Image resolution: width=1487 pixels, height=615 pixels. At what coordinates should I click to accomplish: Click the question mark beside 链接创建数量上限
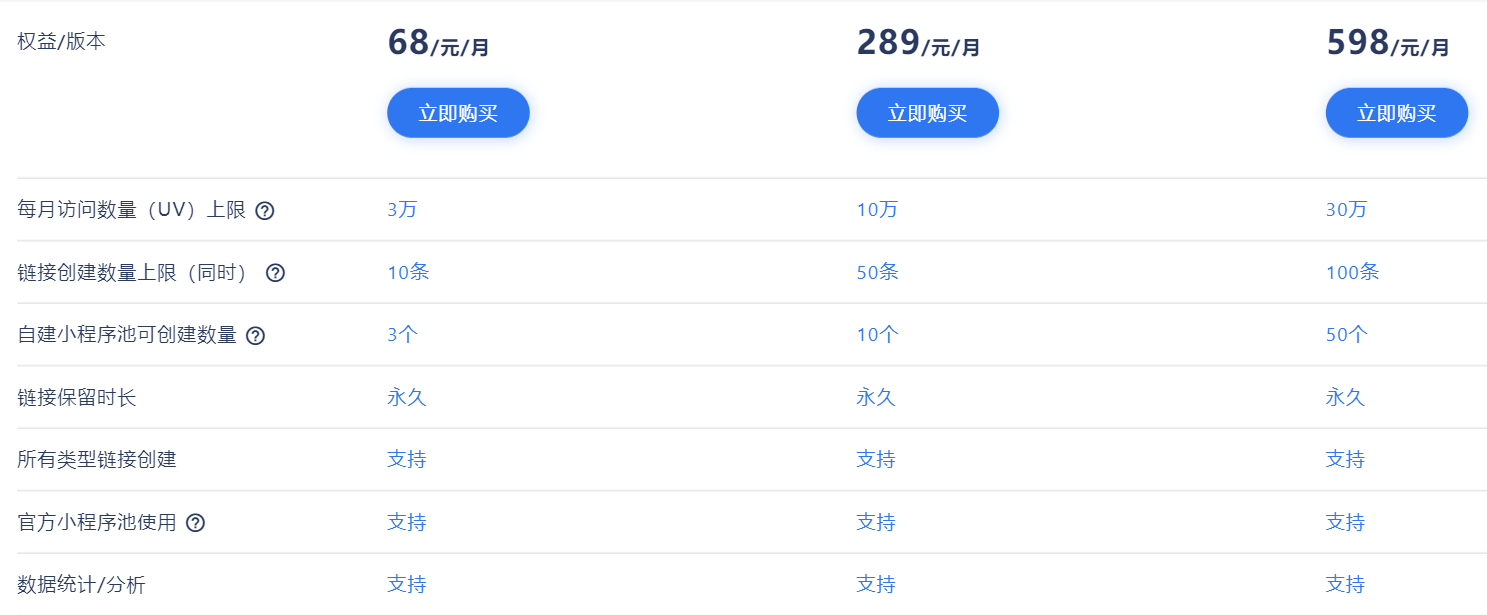[x=275, y=272]
